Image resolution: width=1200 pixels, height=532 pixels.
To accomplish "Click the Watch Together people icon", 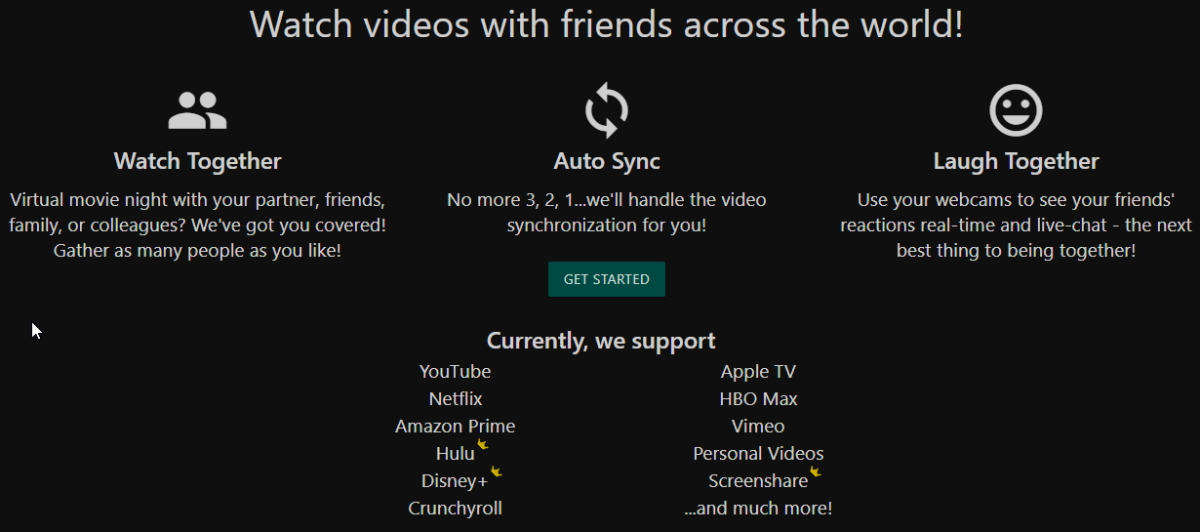I will pos(197,111).
